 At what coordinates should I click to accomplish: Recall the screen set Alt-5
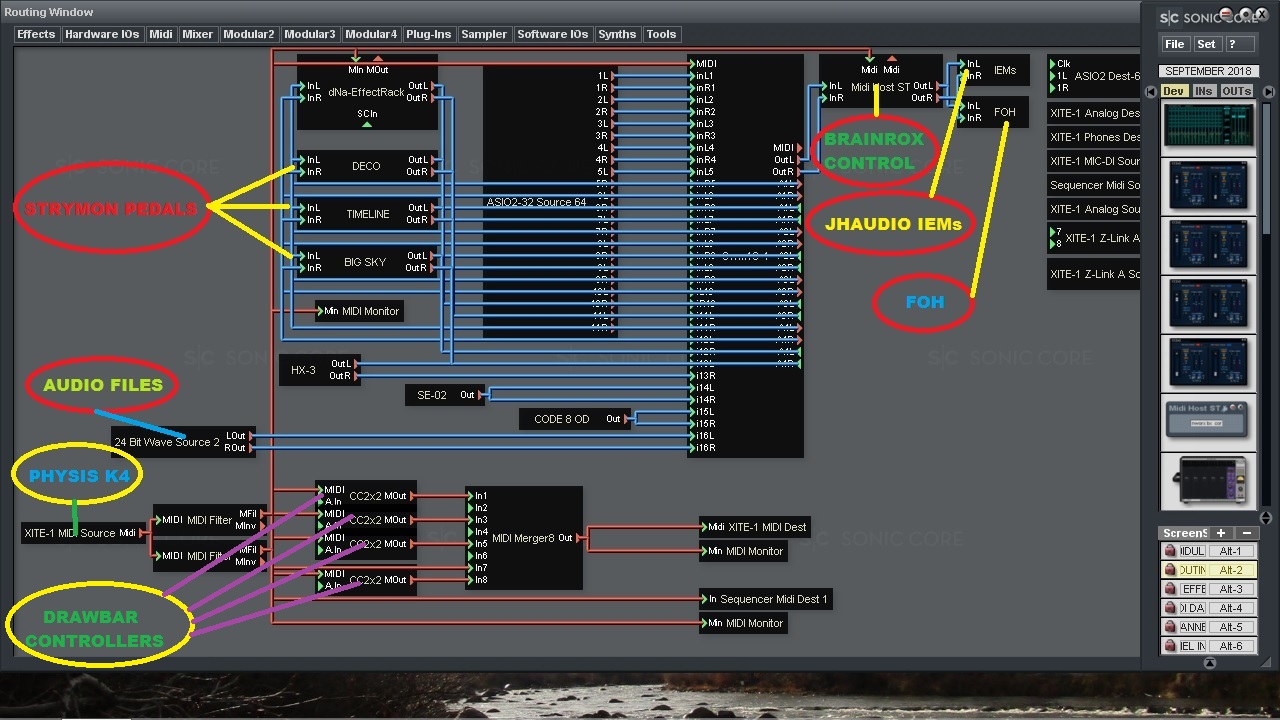point(1230,627)
